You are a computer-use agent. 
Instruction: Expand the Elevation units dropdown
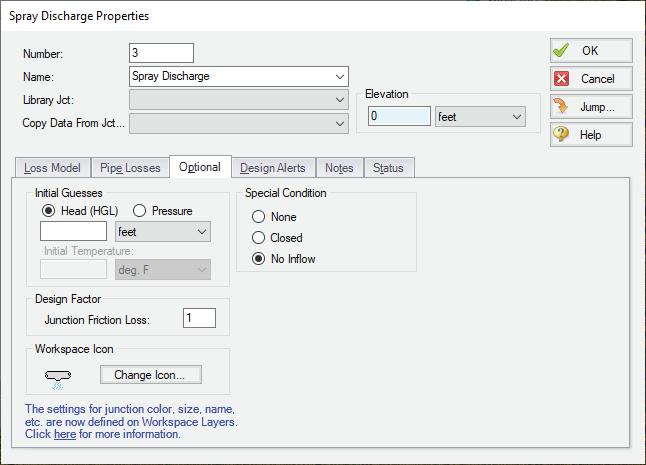pos(517,117)
